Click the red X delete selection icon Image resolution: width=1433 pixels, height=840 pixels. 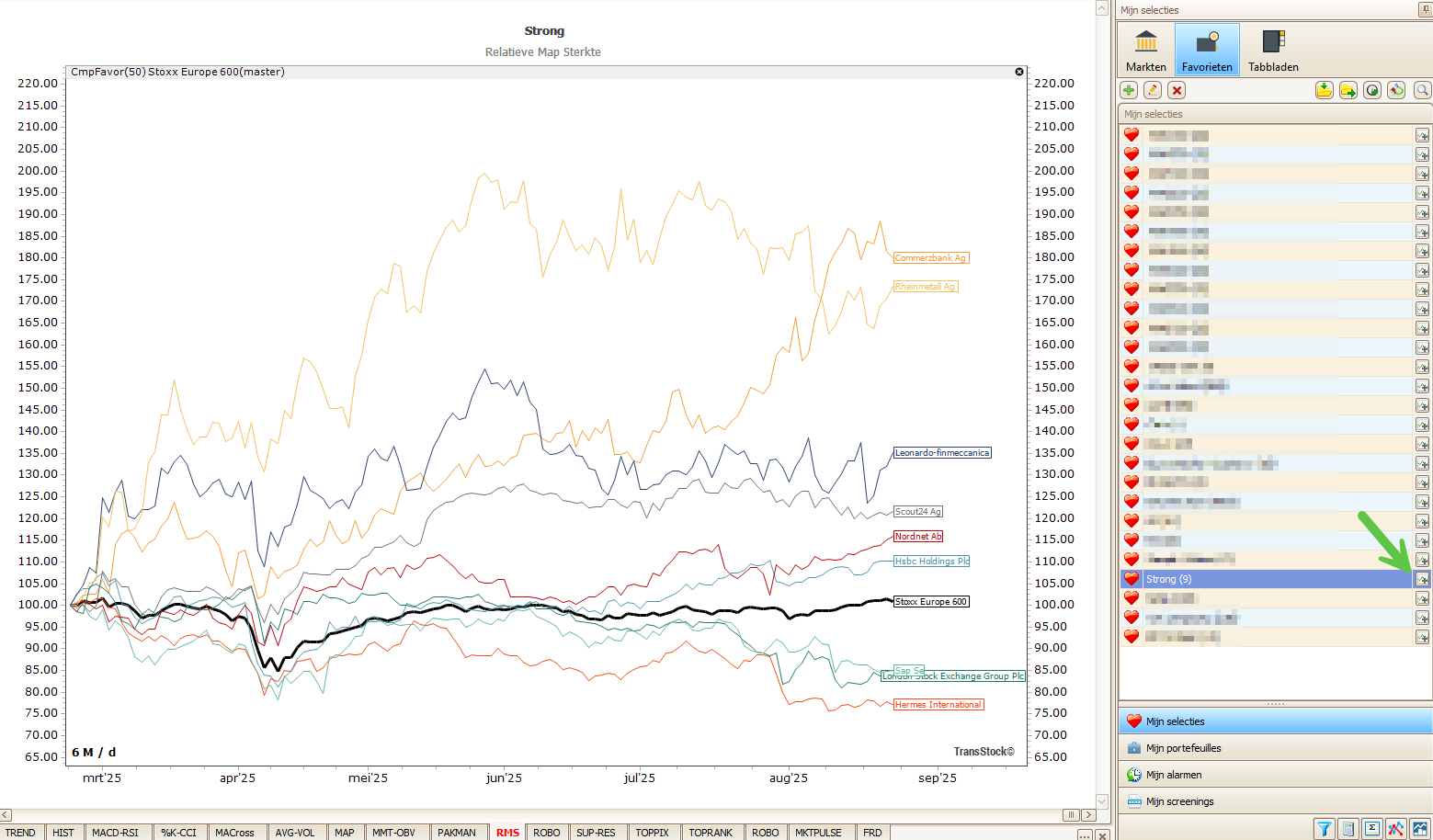(x=1177, y=90)
